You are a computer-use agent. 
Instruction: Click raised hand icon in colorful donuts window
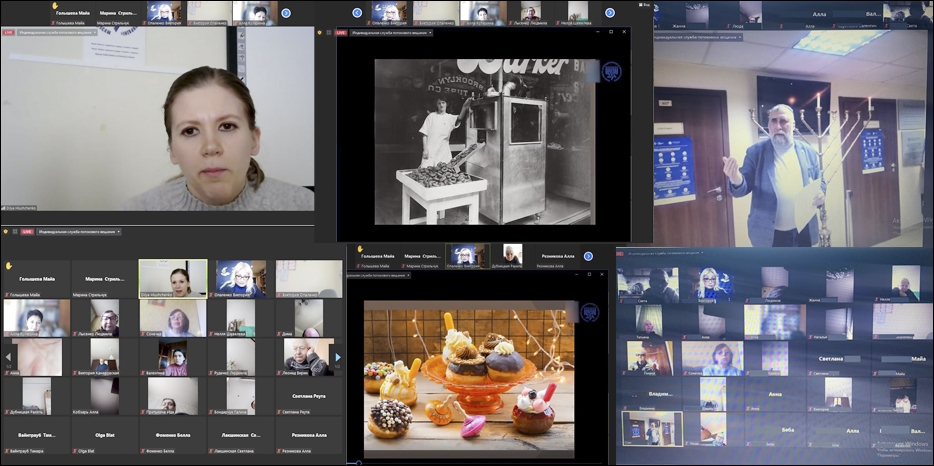(x=360, y=247)
